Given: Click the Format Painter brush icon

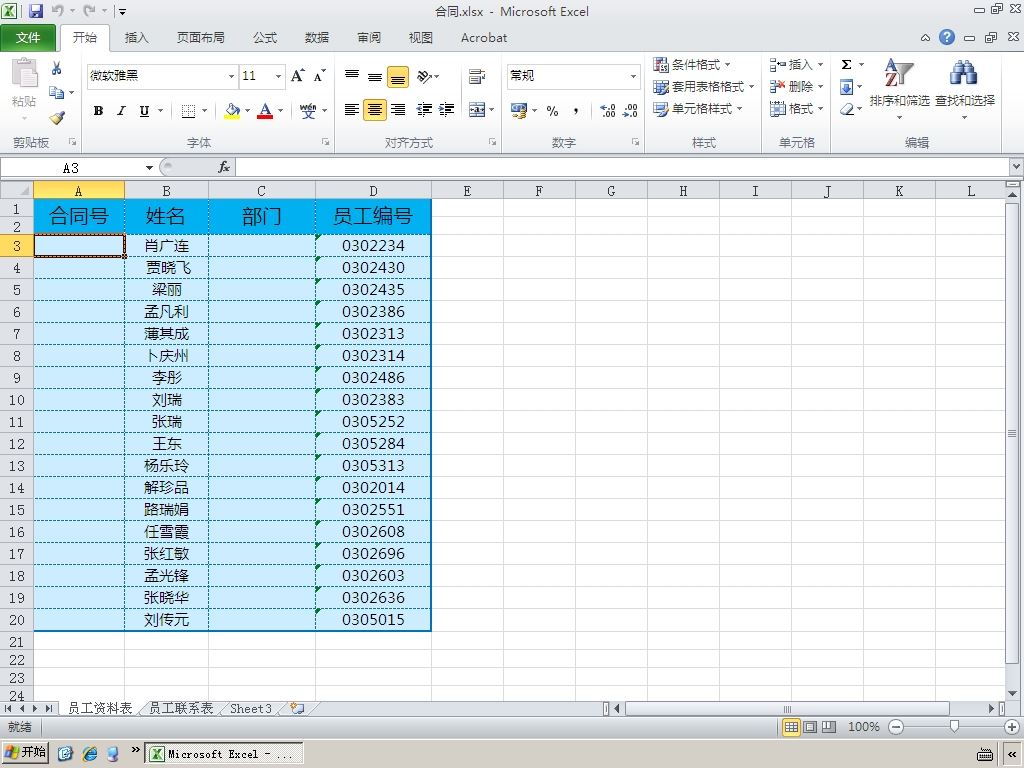Looking at the screenshot, I should point(57,118).
